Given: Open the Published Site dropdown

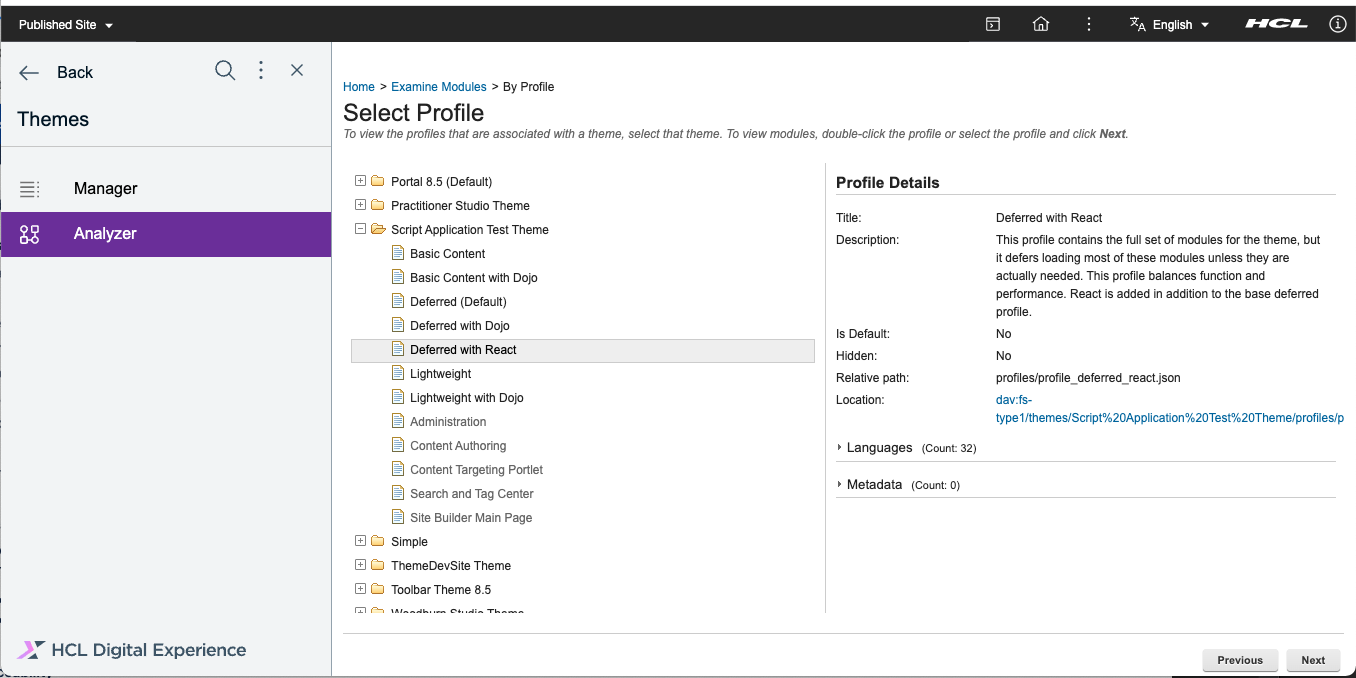Looking at the screenshot, I should [x=66, y=25].
